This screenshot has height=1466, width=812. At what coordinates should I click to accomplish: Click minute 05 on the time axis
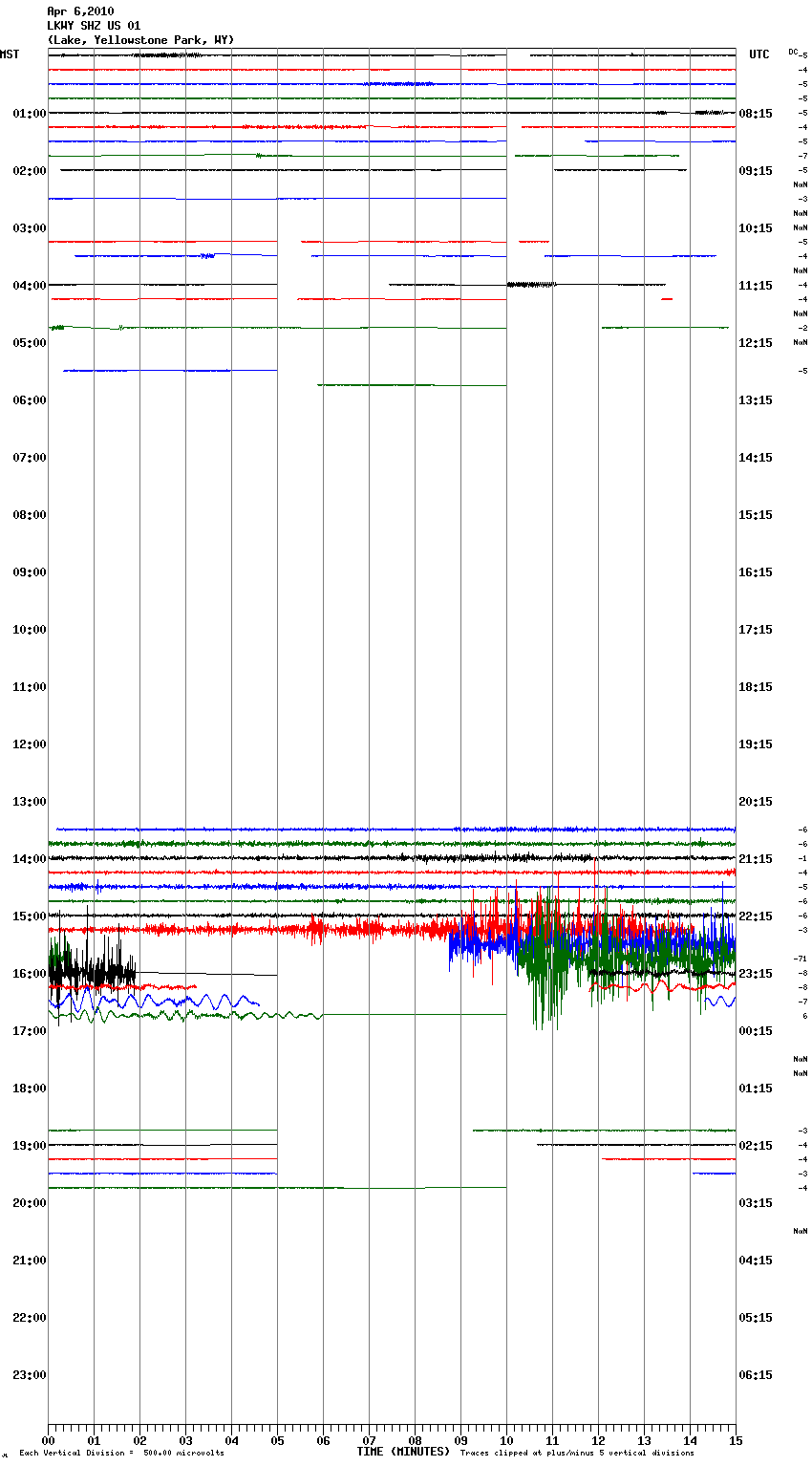pyautogui.click(x=278, y=1441)
